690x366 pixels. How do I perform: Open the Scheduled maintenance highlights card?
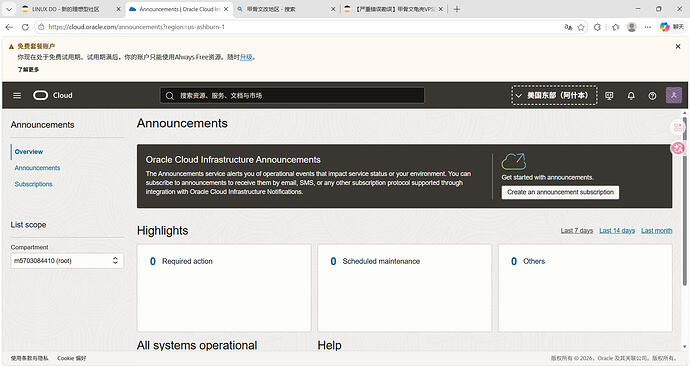click(x=404, y=288)
